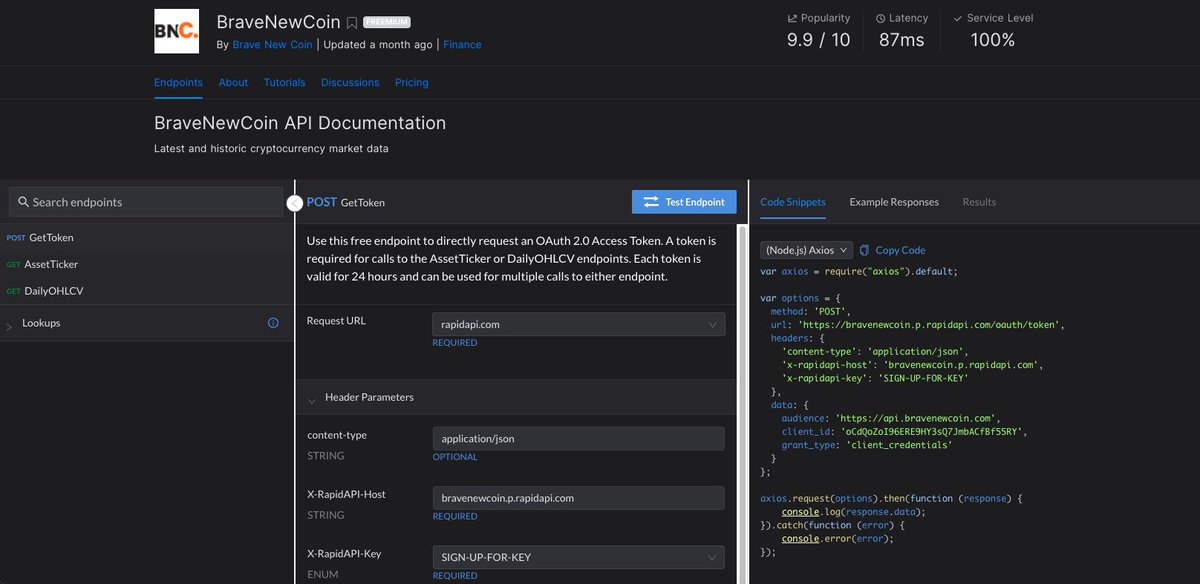The height and width of the screenshot is (584, 1200).
Task: Click the Test Endpoint button
Action: coord(684,202)
